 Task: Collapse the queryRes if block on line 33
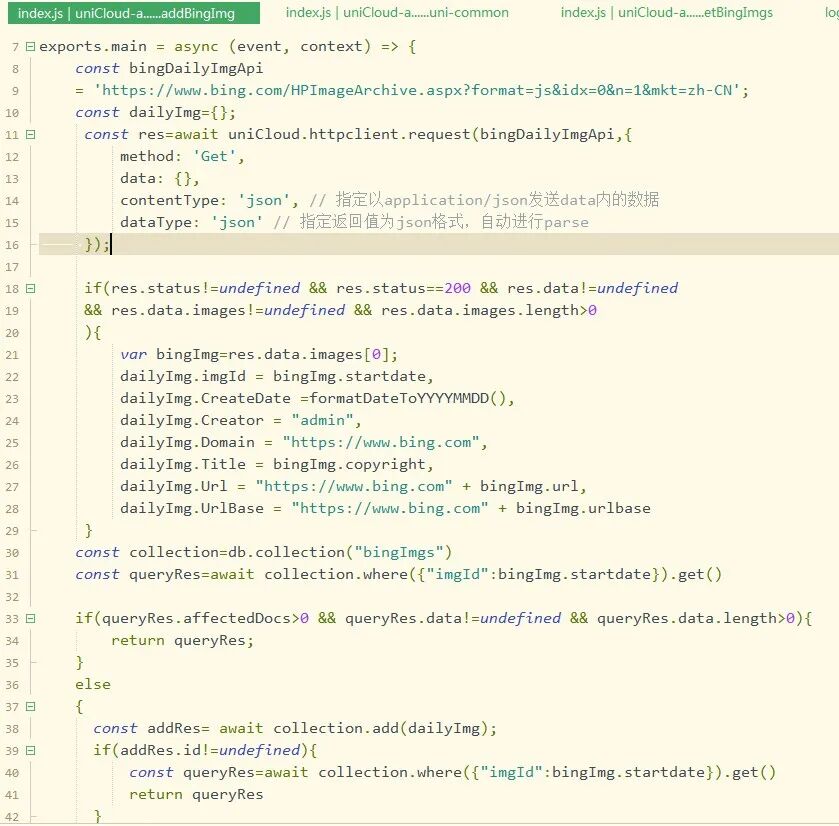click(x=30, y=618)
